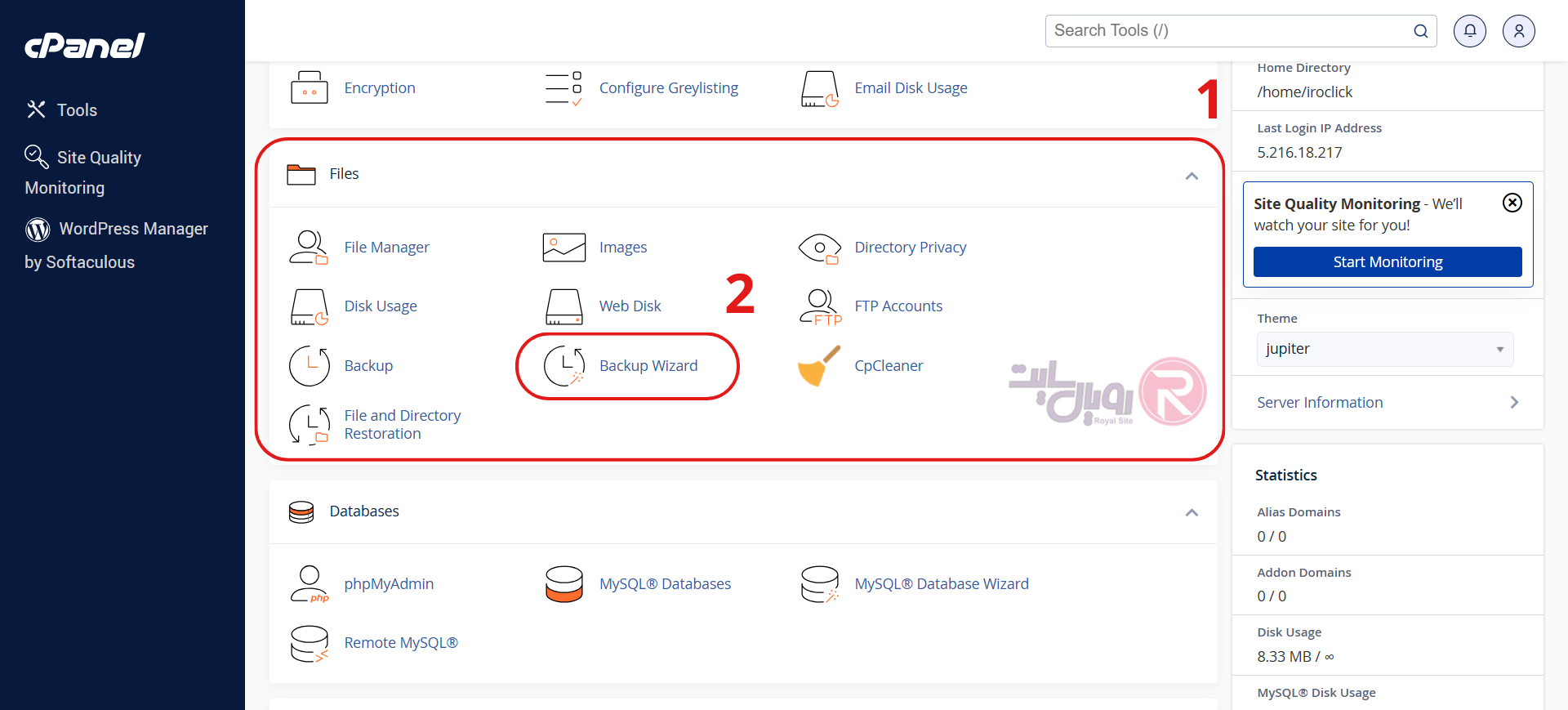Open the Directory Privacy eye icon
Screen dimensions: 1568x710
(x=819, y=248)
